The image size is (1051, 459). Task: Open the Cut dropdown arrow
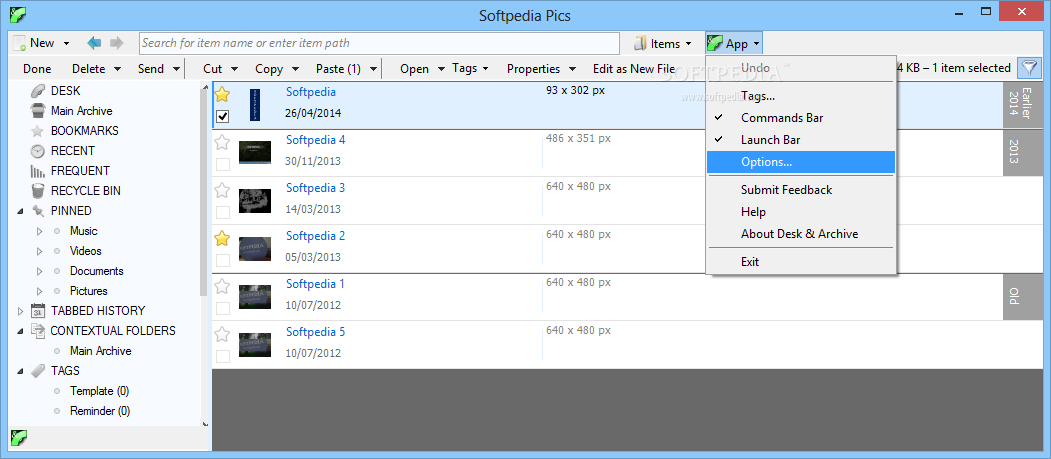coord(234,68)
